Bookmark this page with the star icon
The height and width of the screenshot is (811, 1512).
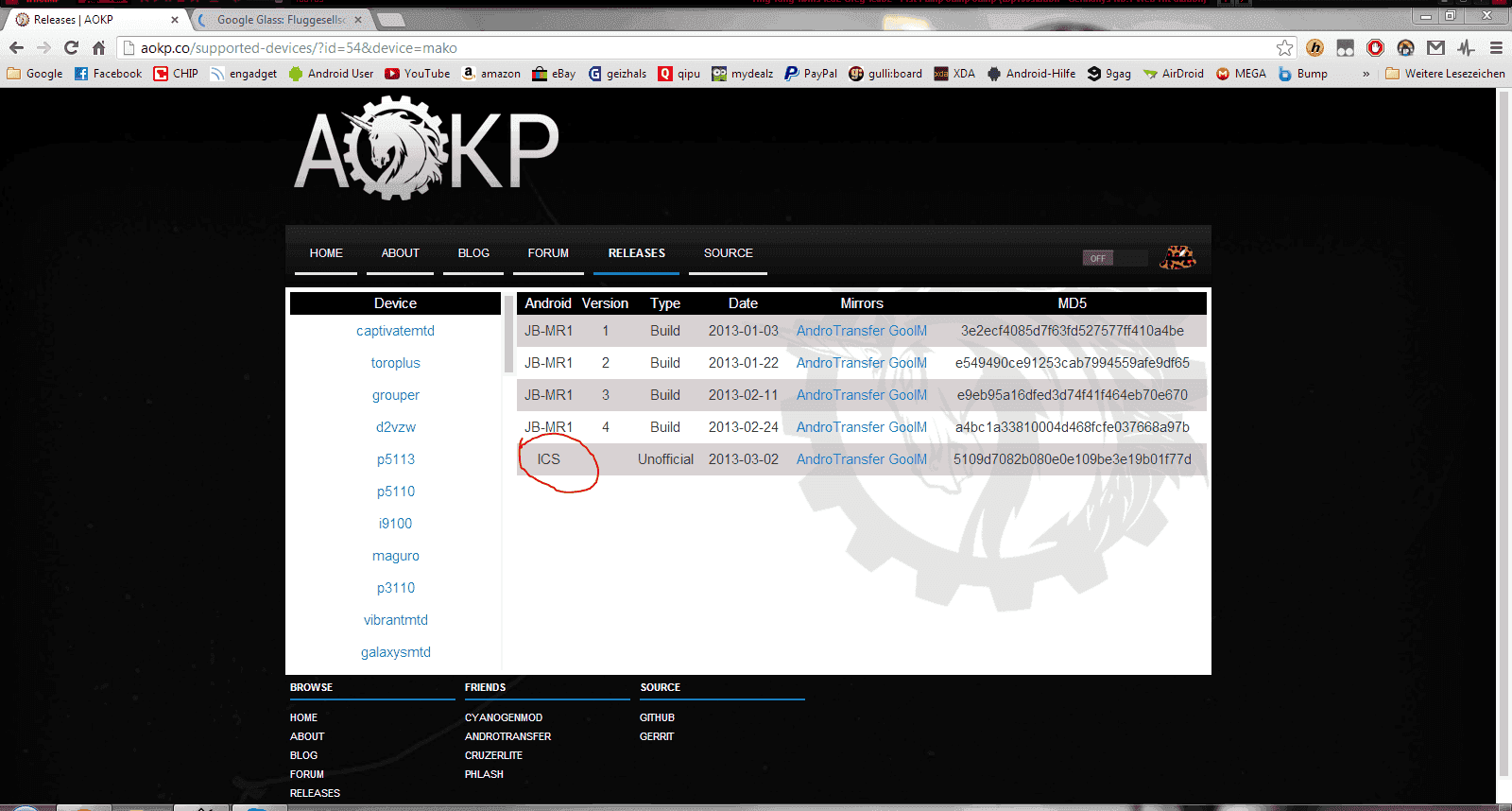(1284, 47)
